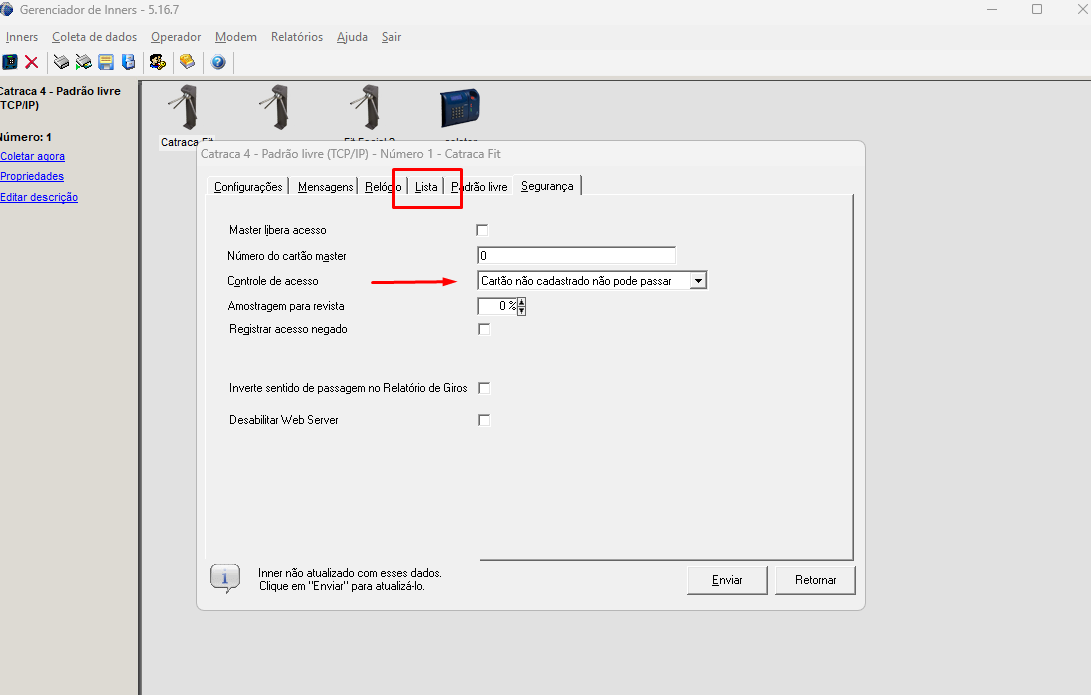Viewport: 1091px width, 695px height.
Task: Open the blue file cabinet toolbar icon
Action: 128,62
